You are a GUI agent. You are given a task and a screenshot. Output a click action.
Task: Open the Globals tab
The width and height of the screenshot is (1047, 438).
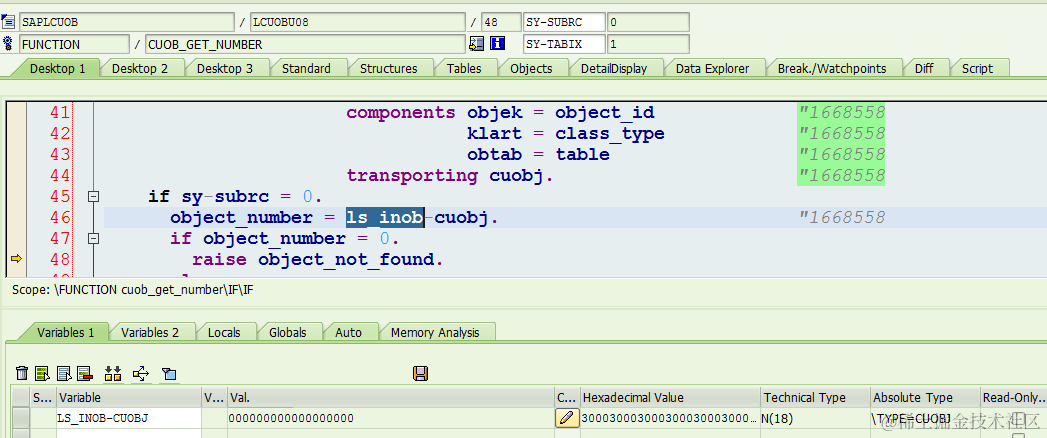tap(288, 332)
